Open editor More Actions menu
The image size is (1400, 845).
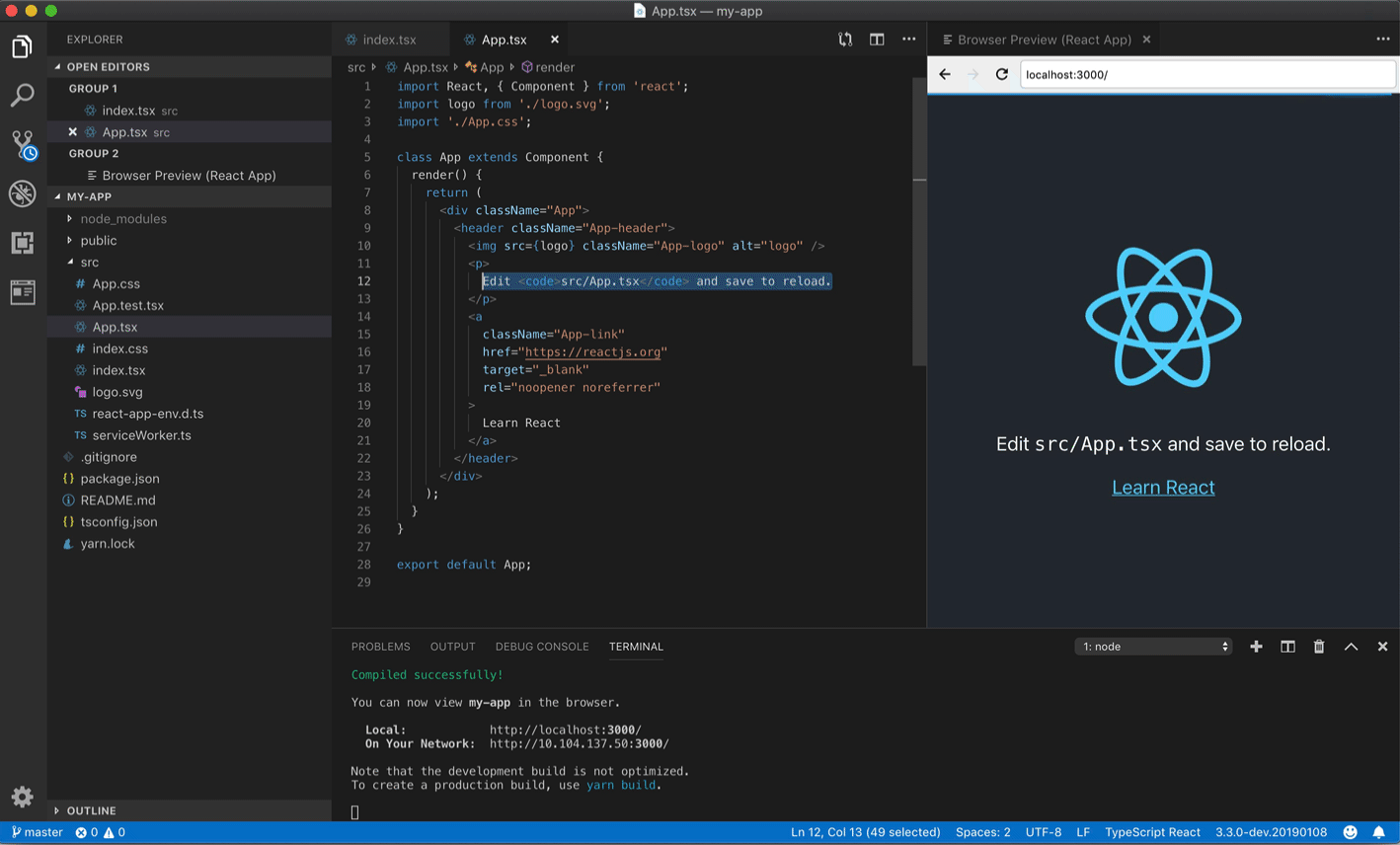click(908, 39)
